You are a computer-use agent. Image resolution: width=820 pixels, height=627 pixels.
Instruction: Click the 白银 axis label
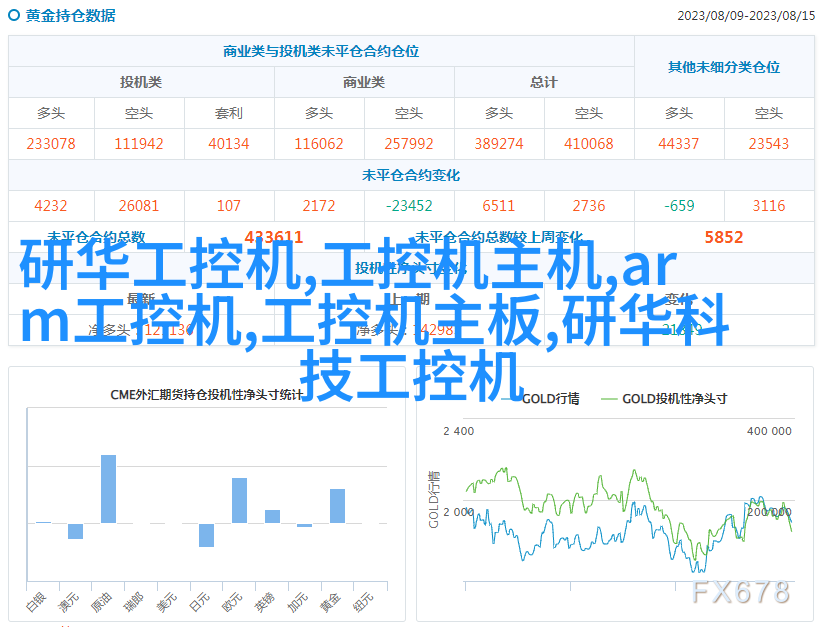pyautogui.click(x=36, y=602)
